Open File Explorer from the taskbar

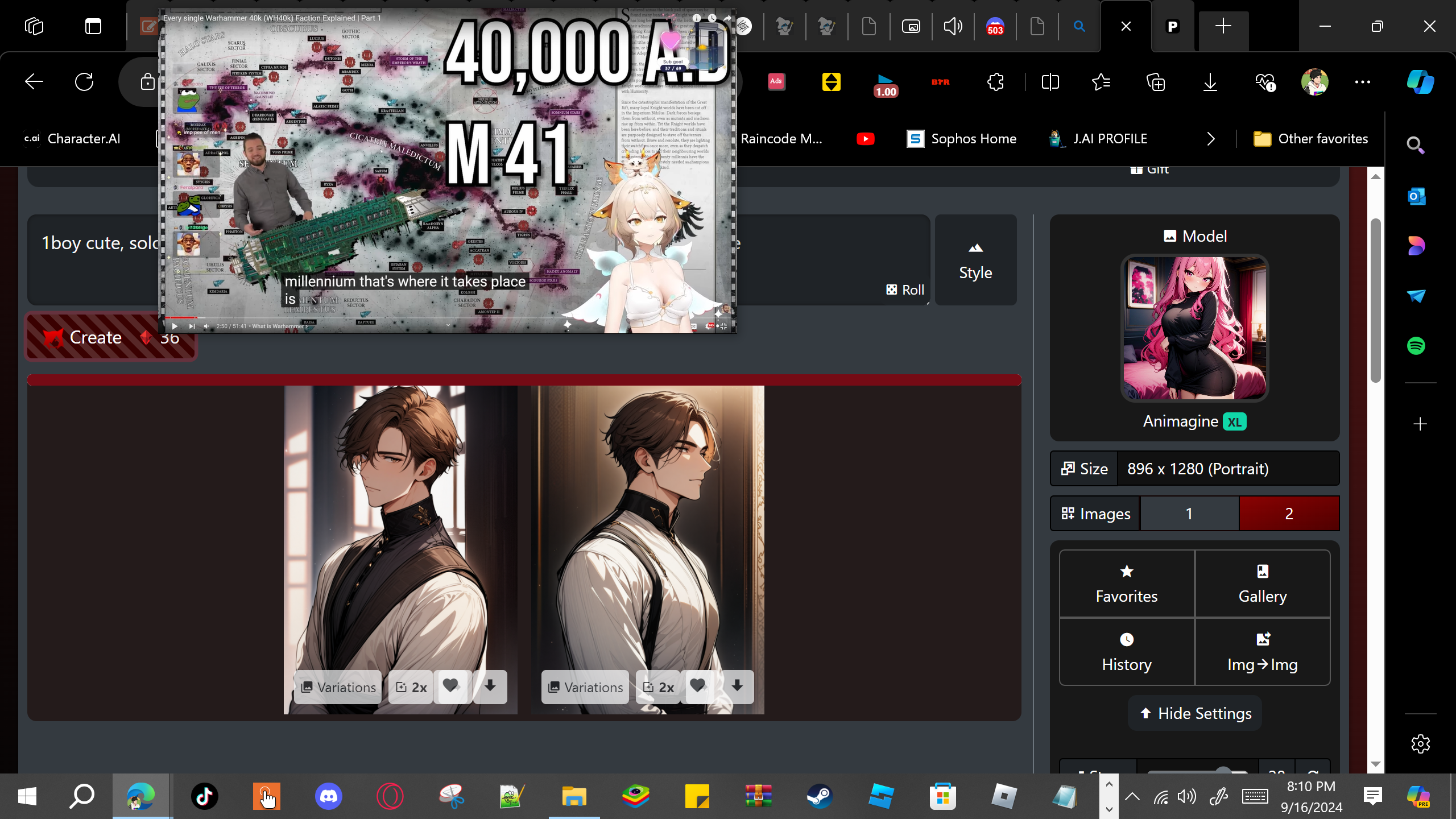coord(574,796)
